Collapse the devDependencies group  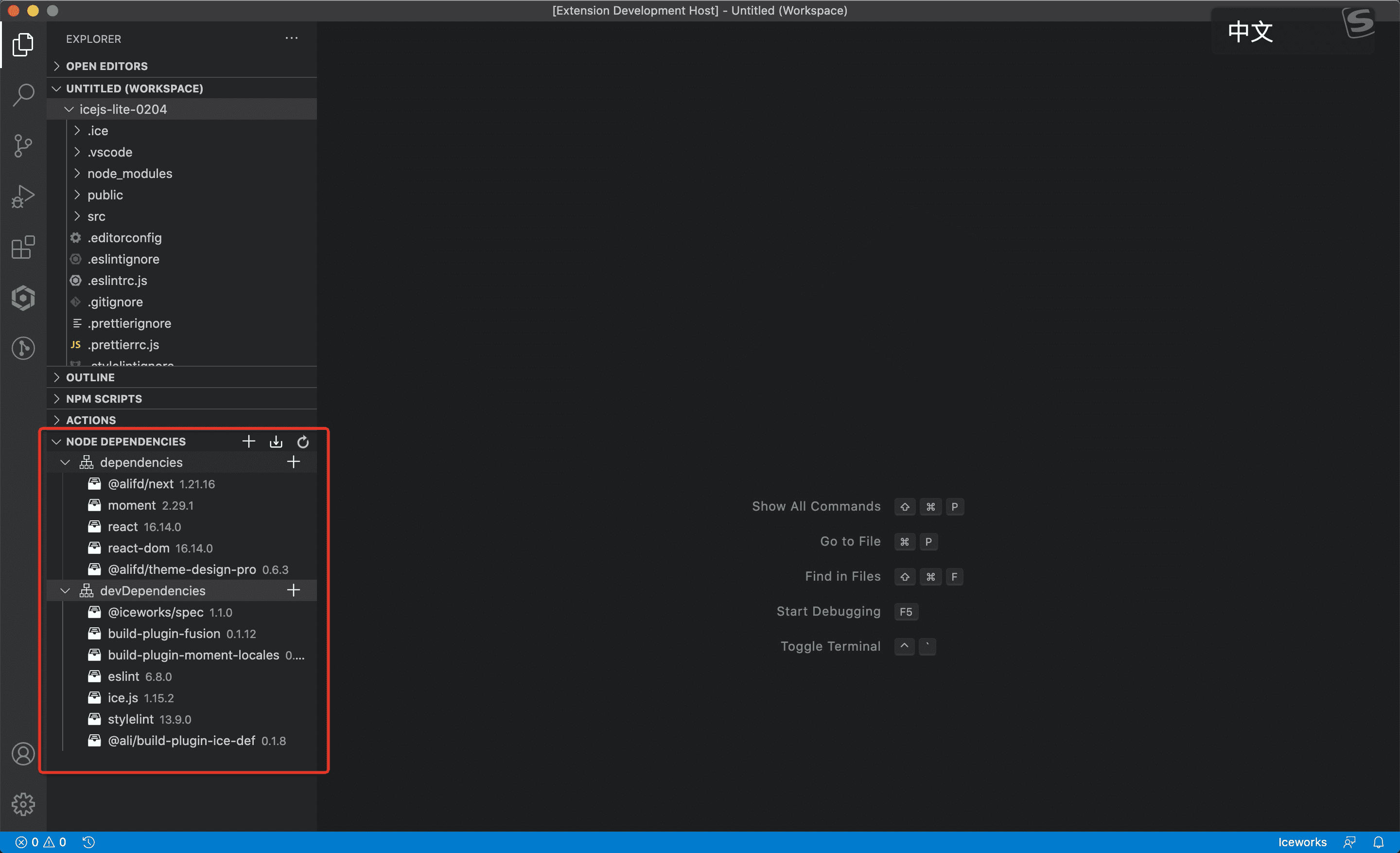click(182, 591)
